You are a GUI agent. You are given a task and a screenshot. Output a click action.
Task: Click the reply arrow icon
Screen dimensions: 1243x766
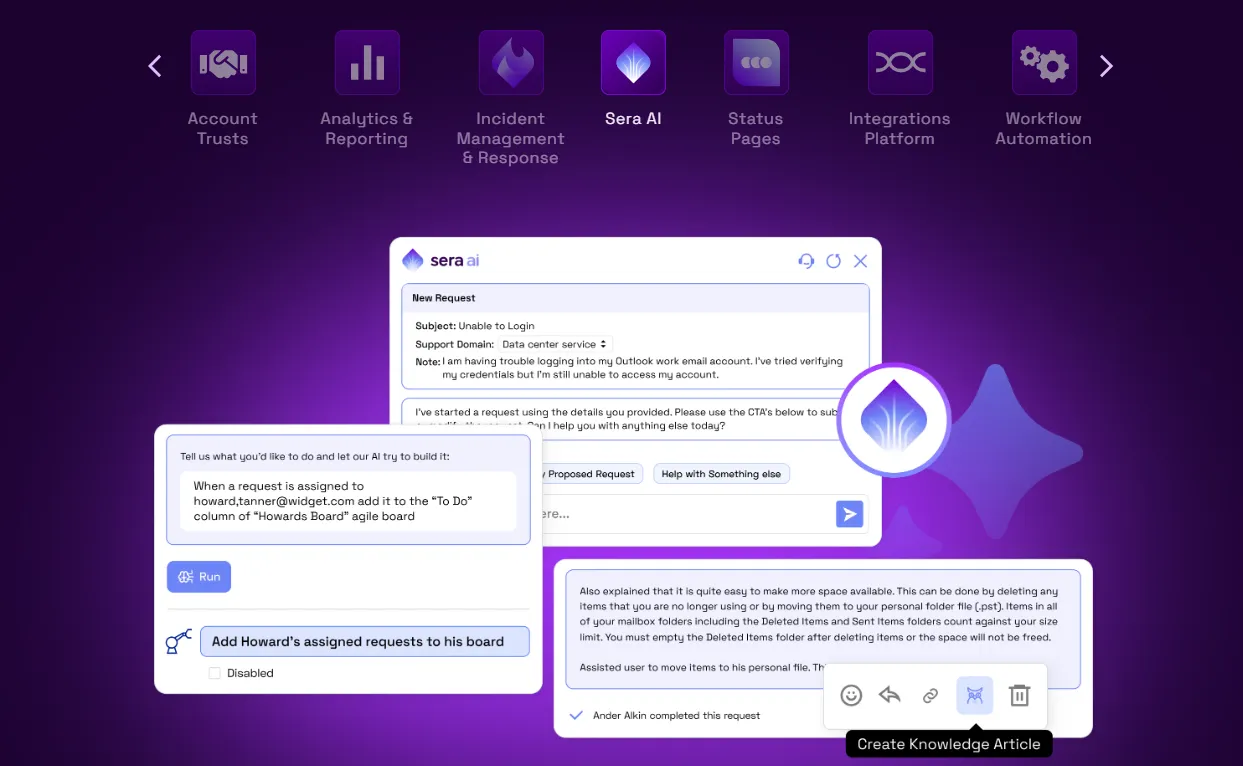point(890,696)
